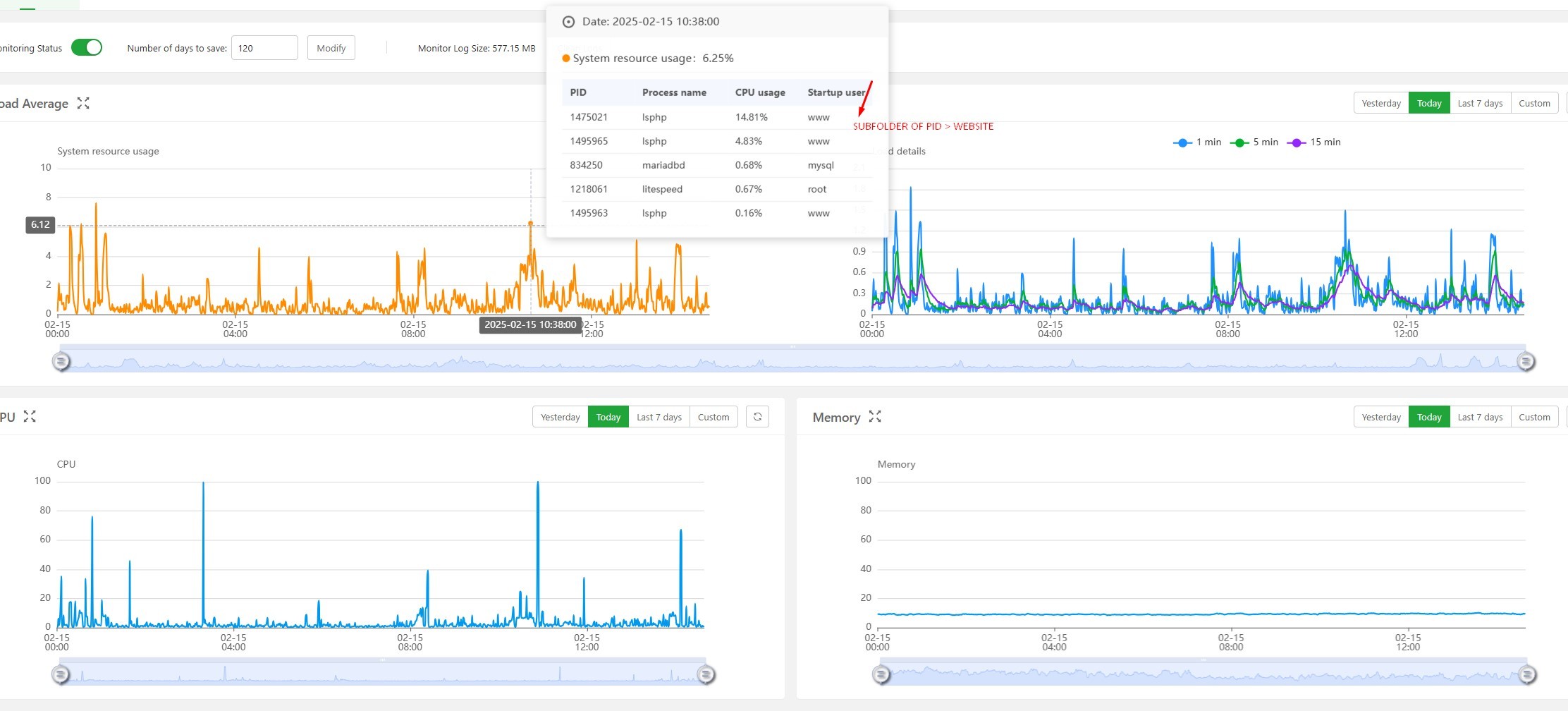This screenshot has height=711, width=1568.
Task: Click the CPU usage column header
Action: (x=760, y=92)
